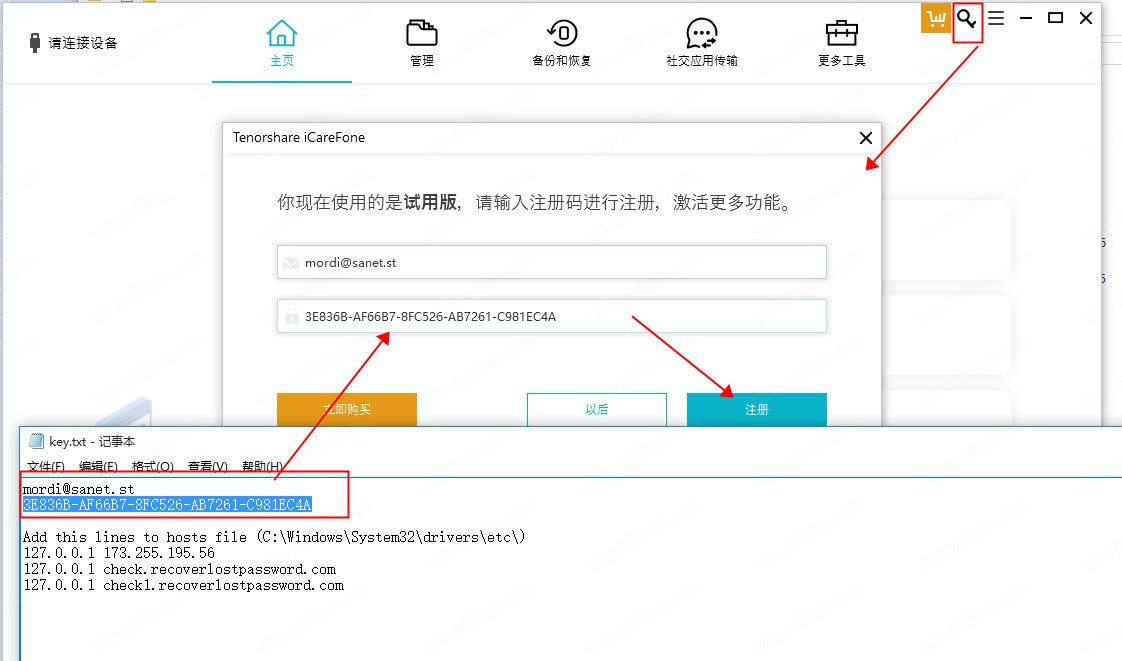Click the Notepad icon in key.txt title bar
The width and height of the screenshot is (1122, 661).
click(x=36, y=441)
